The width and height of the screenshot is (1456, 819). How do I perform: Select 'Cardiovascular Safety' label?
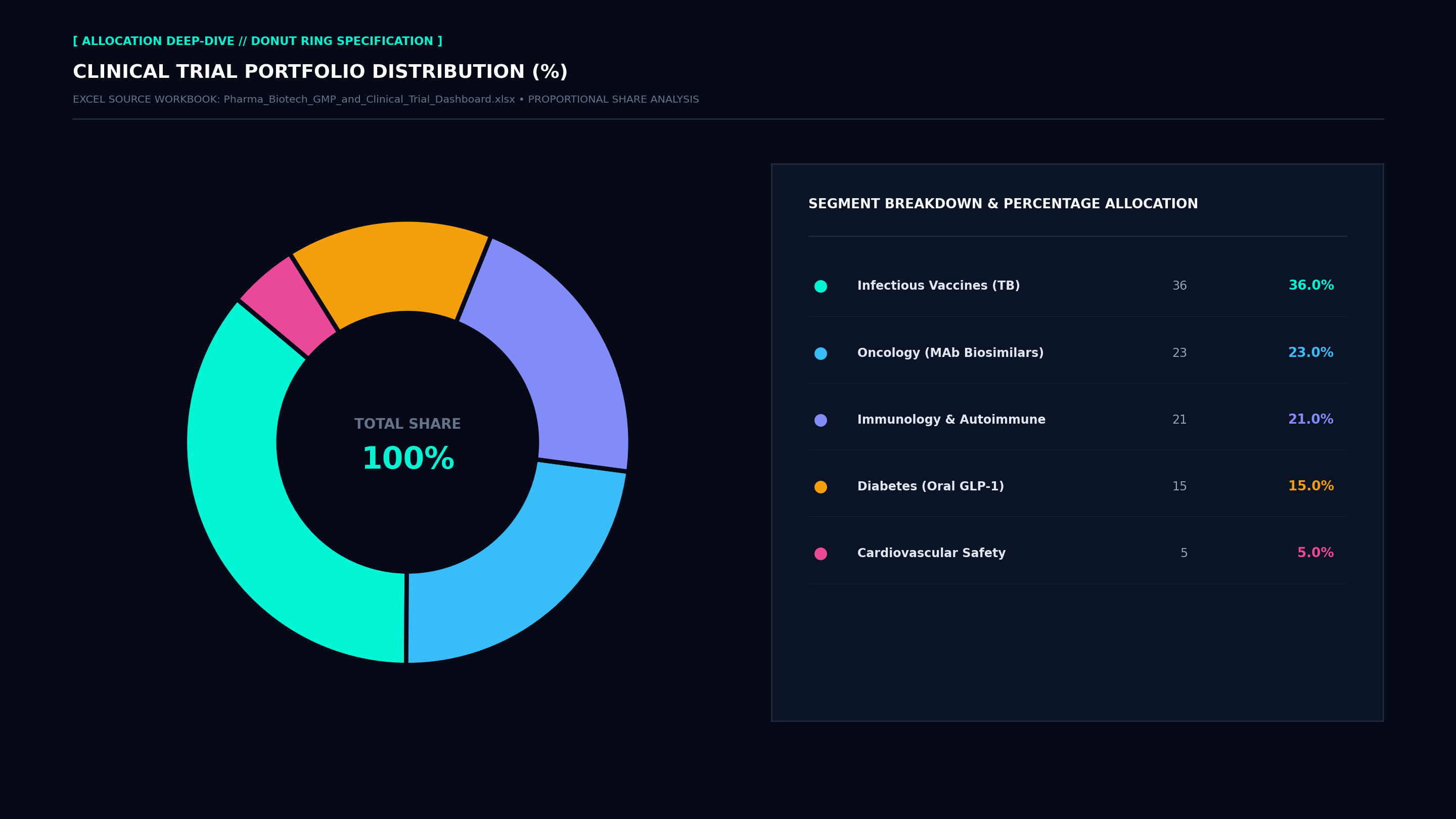[931, 554]
